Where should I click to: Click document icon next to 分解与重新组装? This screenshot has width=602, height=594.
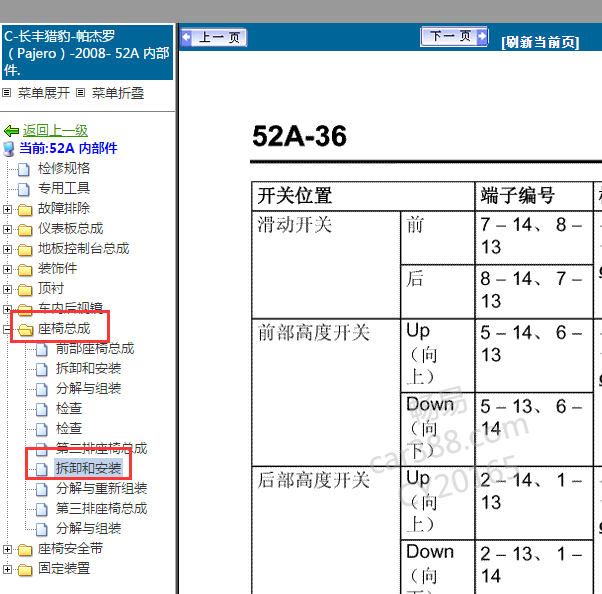click(x=41, y=489)
